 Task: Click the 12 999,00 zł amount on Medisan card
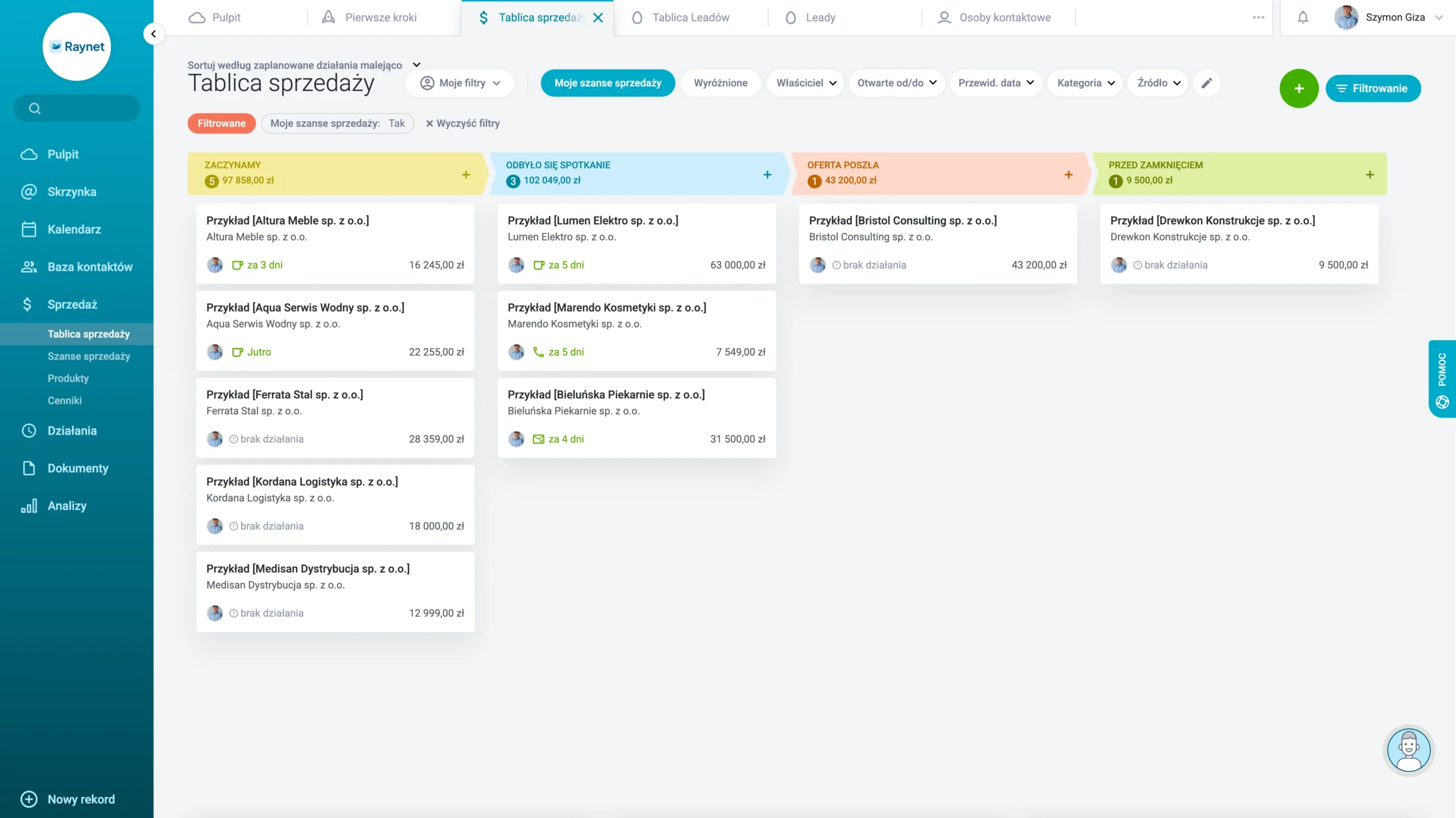[x=437, y=613]
